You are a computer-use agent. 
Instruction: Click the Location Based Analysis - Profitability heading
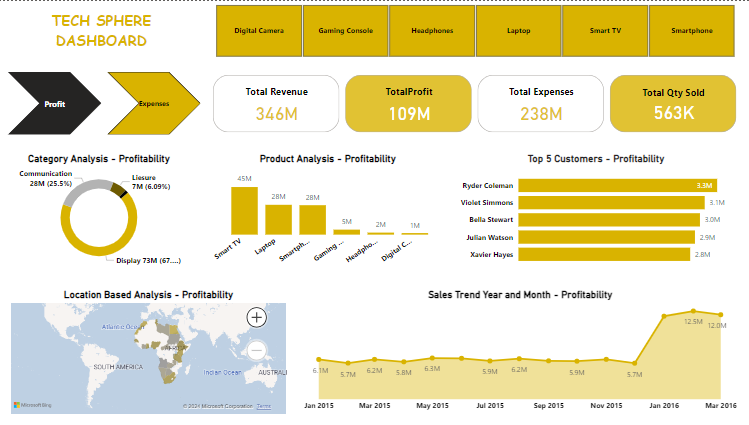(x=149, y=295)
